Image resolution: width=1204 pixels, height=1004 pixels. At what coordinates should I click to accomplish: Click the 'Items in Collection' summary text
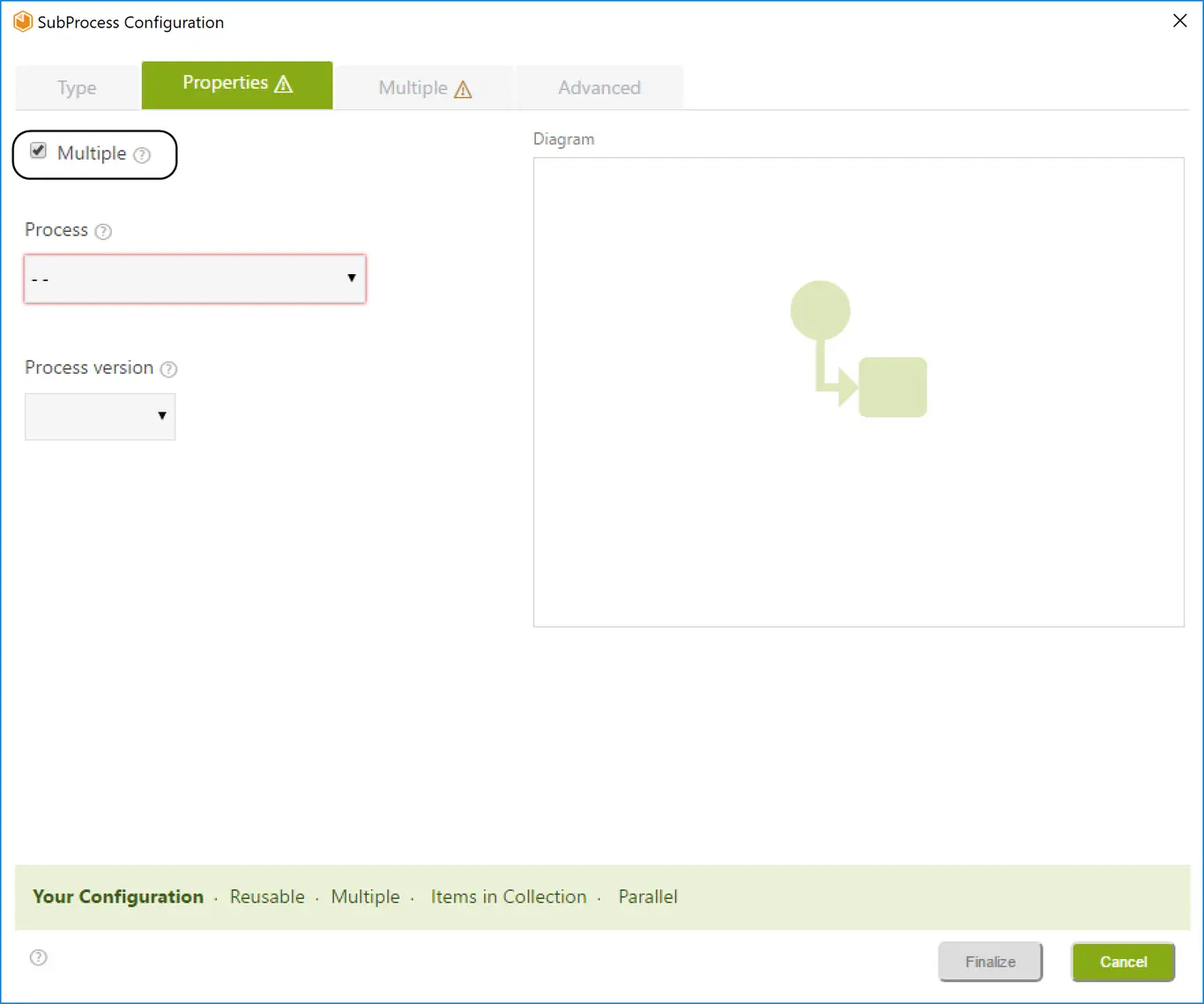click(x=509, y=896)
